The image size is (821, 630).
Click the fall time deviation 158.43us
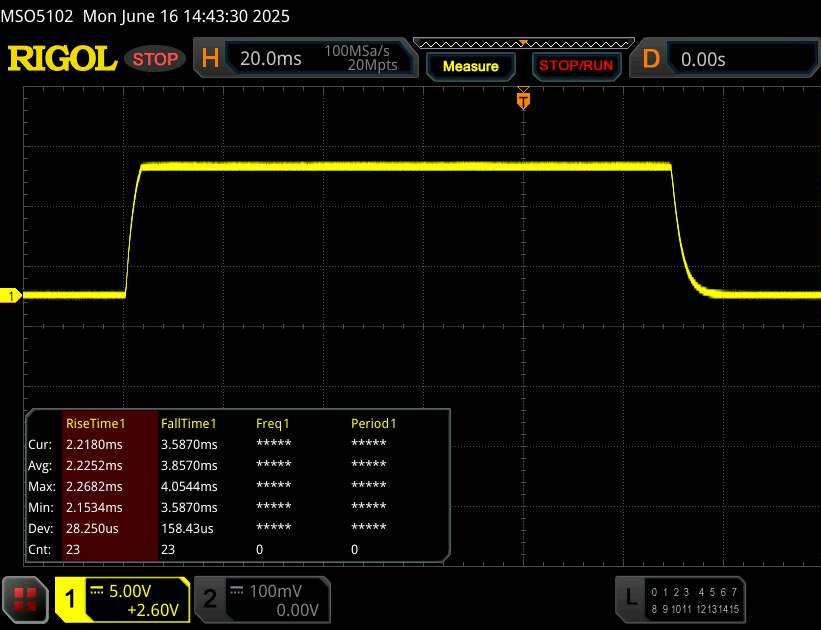click(187, 528)
